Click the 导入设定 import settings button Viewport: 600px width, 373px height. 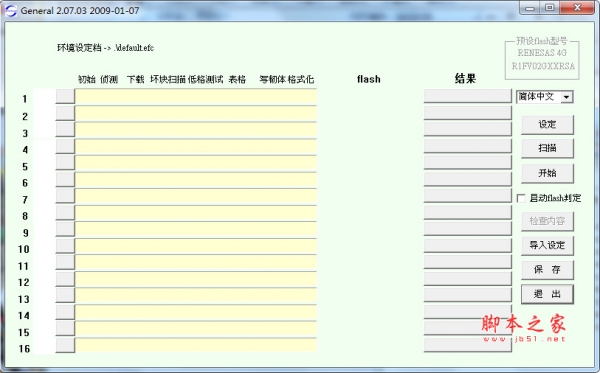547,245
